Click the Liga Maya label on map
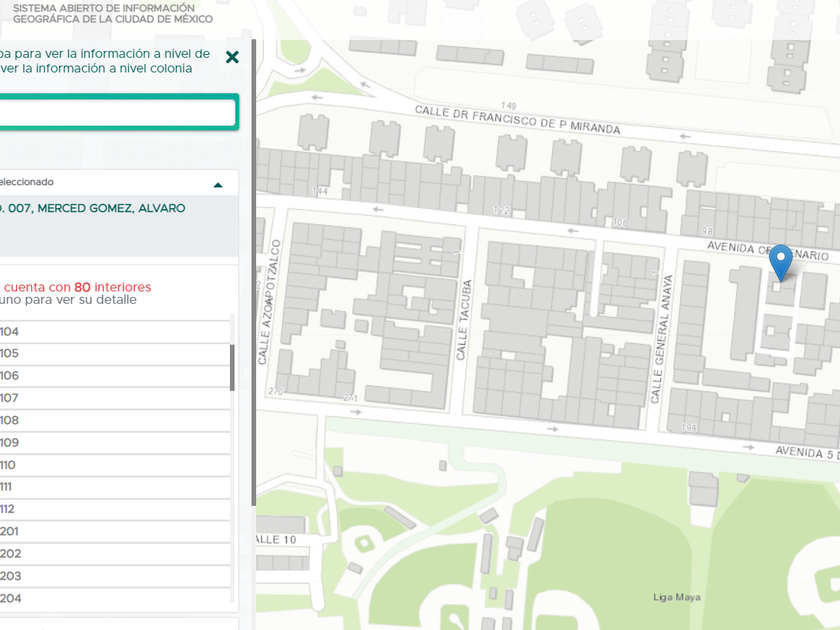 tap(676, 598)
